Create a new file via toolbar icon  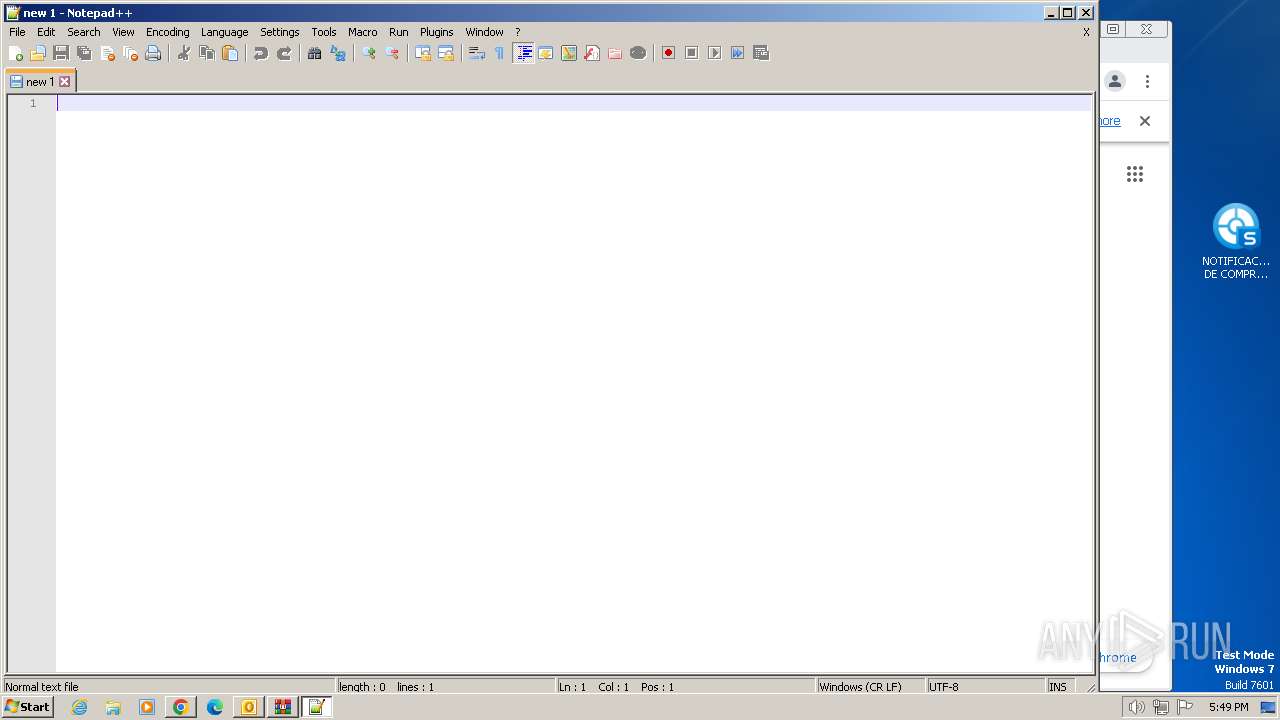(x=15, y=53)
